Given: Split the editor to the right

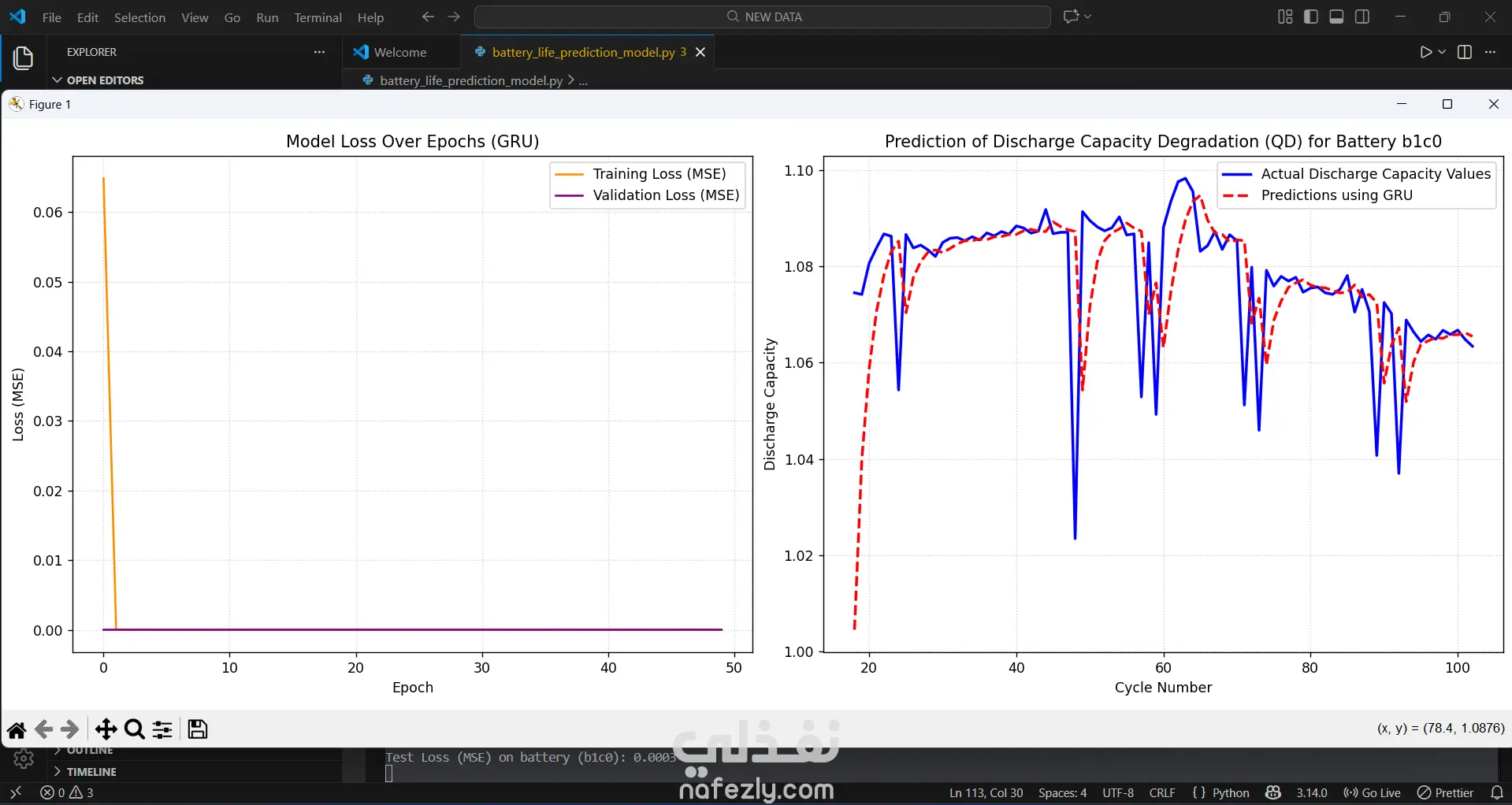Looking at the screenshot, I should [x=1465, y=52].
